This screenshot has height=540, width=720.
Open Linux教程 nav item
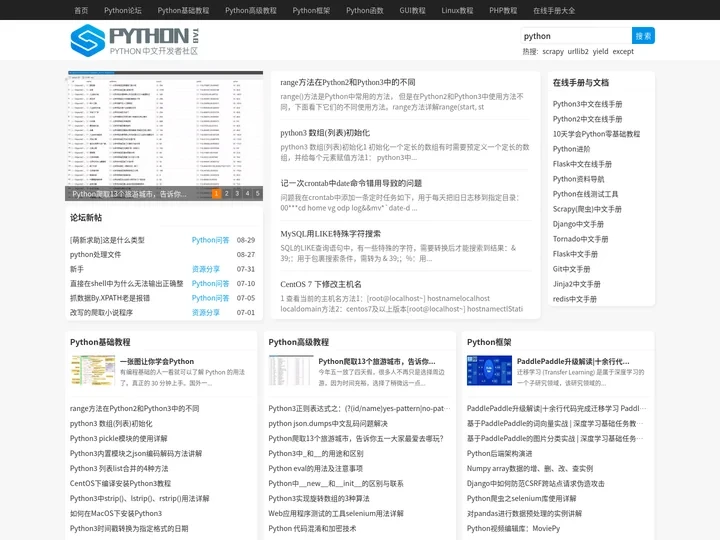(457, 10)
